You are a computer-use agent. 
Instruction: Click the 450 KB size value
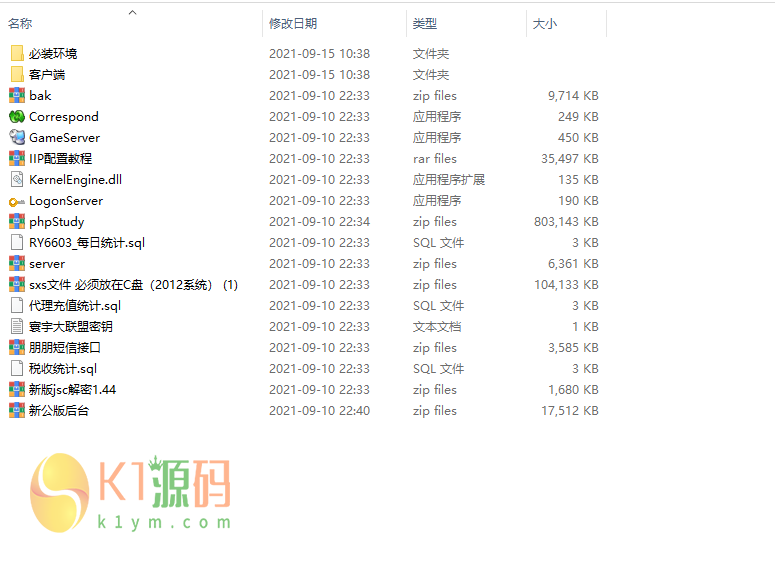pos(578,137)
